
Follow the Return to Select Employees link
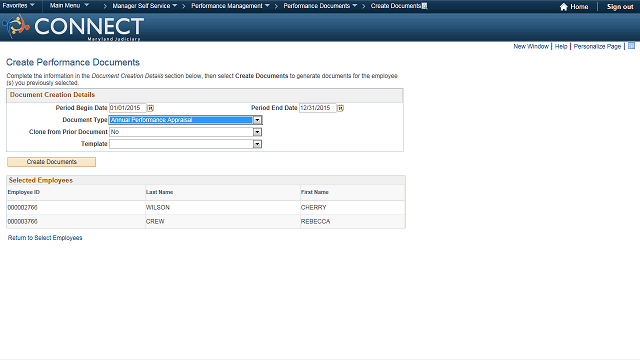45,238
